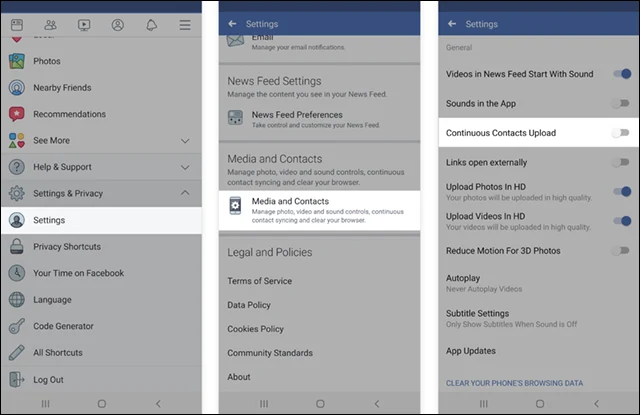Collapse the Settings & Privacy chevron
Screen dimensions: 640x415
pyautogui.click(x=185, y=193)
